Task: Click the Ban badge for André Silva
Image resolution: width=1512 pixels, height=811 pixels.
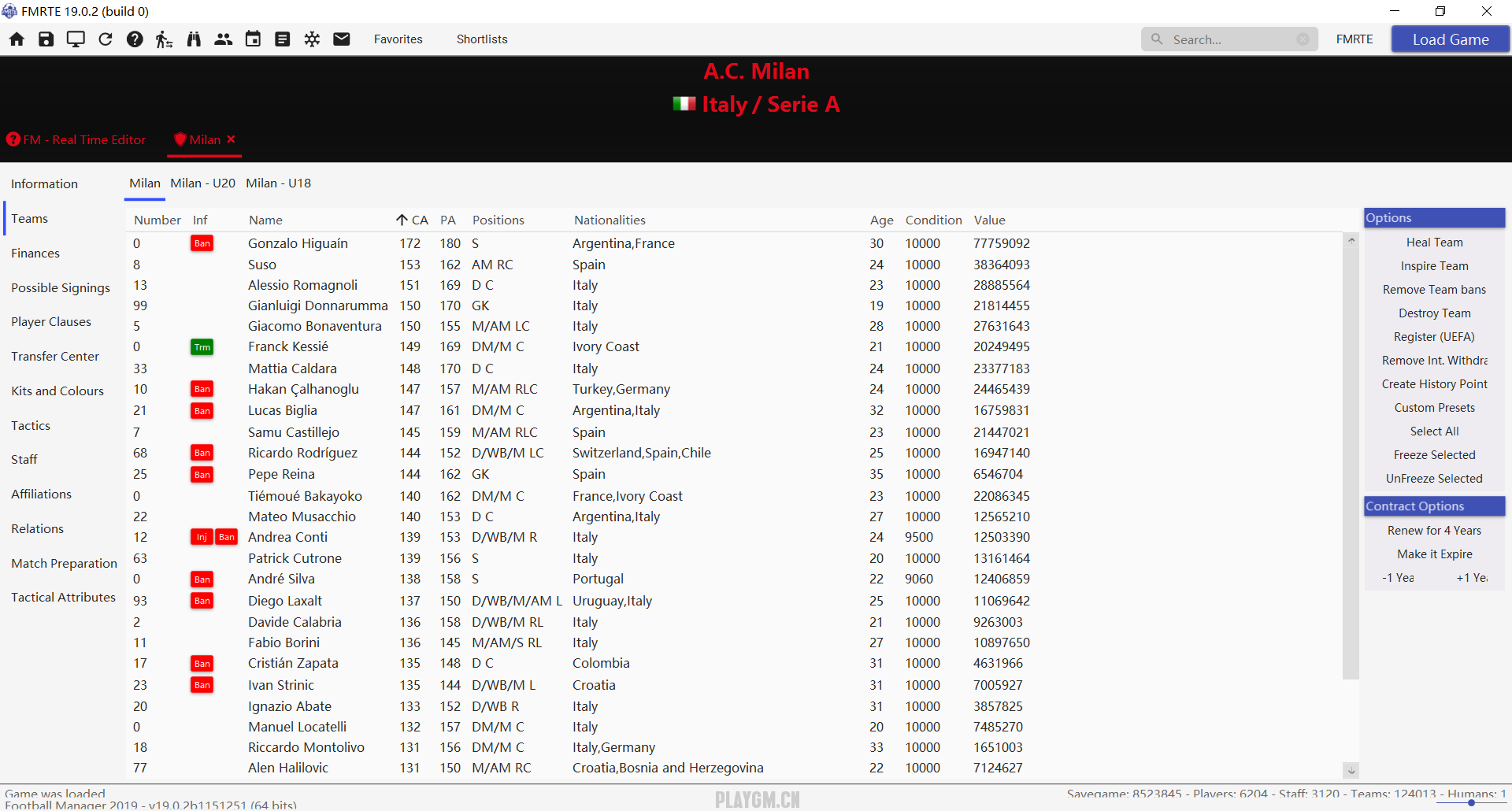Action: [x=202, y=580]
